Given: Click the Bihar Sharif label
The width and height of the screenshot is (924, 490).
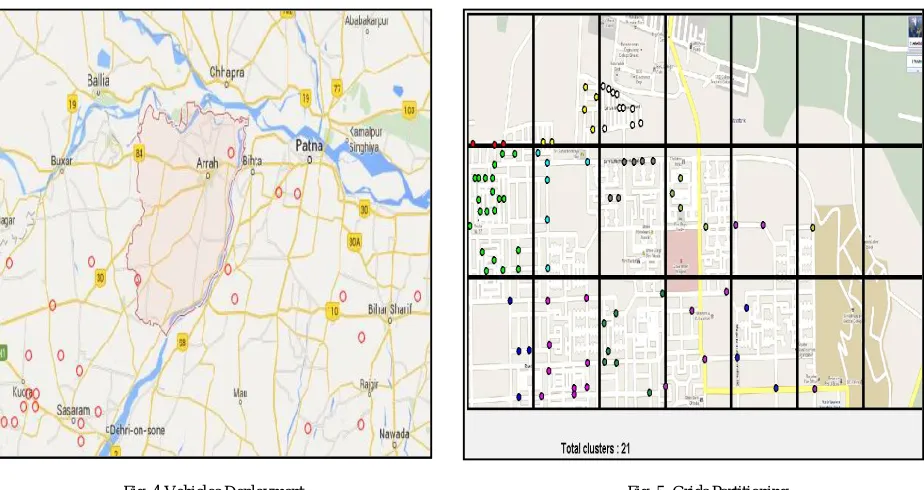Looking at the screenshot, I should tap(390, 309).
